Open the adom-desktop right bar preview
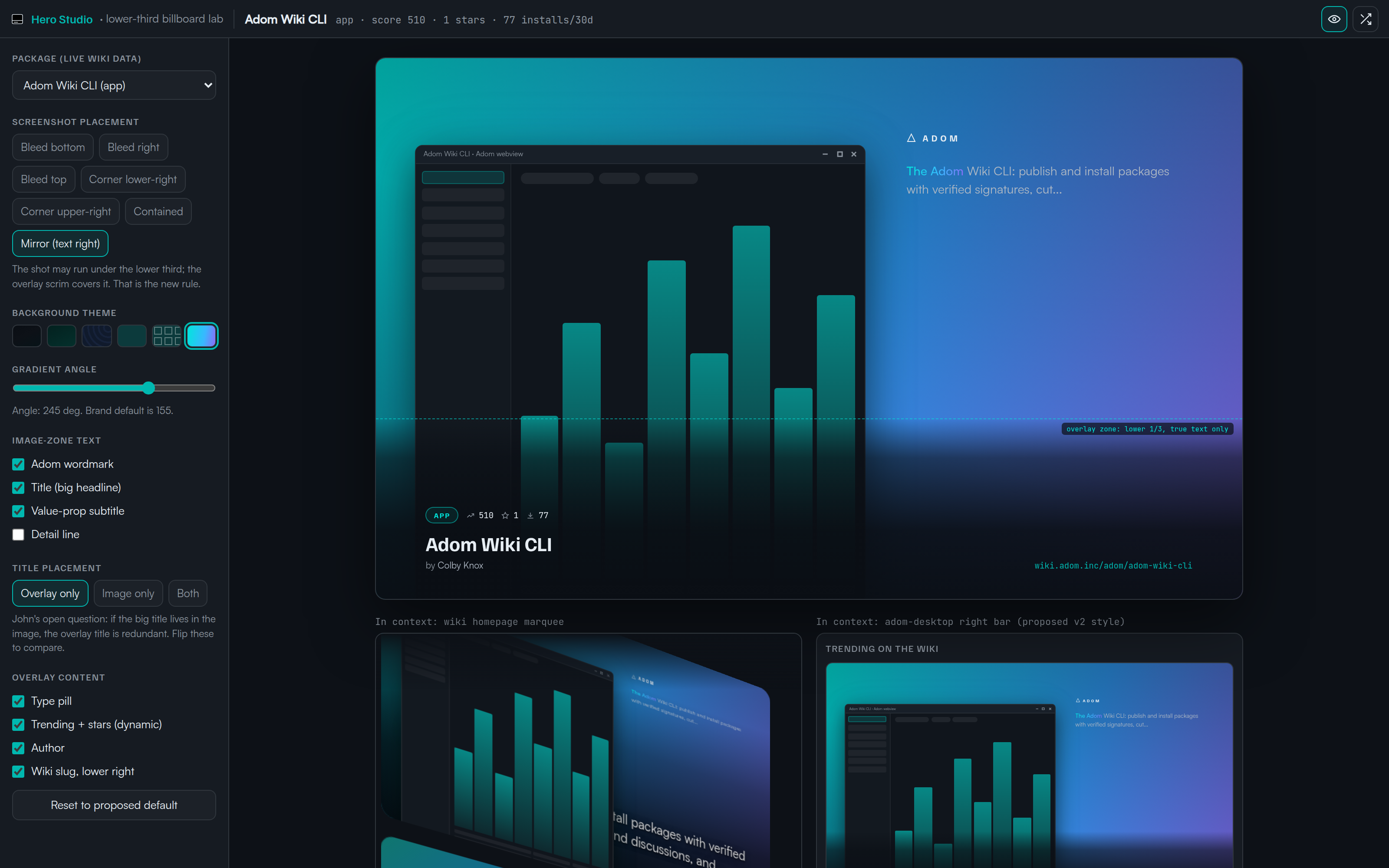This screenshot has width=1389, height=868. tap(1029, 751)
